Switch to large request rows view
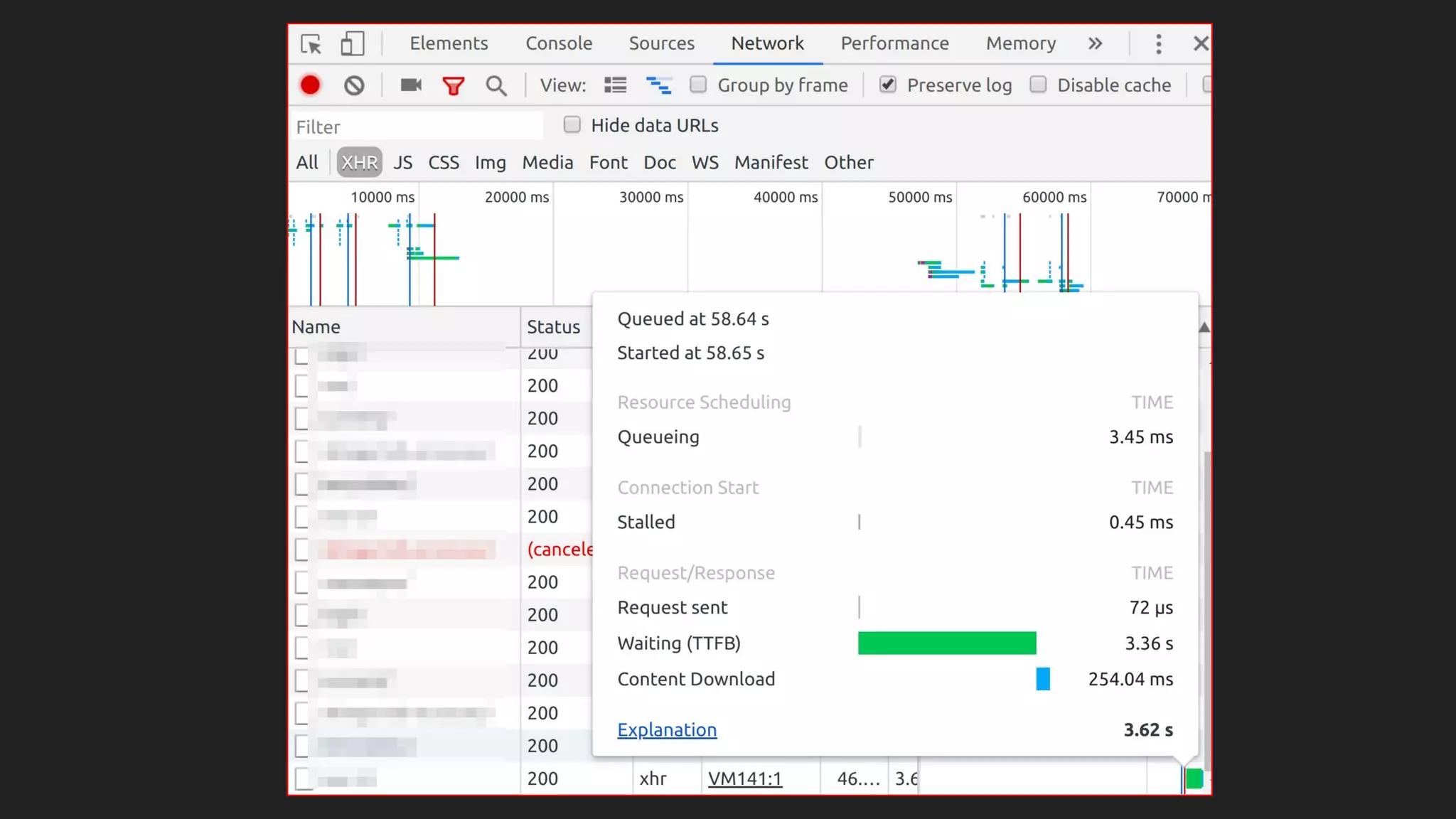The width and height of the screenshot is (1456, 819). [615, 85]
